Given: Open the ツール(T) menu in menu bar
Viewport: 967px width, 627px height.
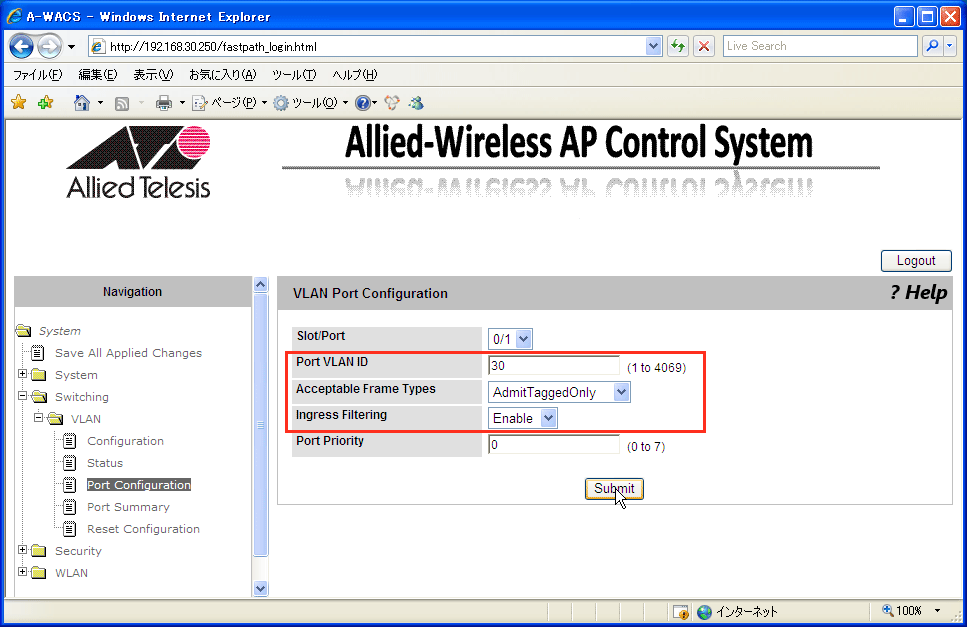Looking at the screenshot, I should pos(294,75).
